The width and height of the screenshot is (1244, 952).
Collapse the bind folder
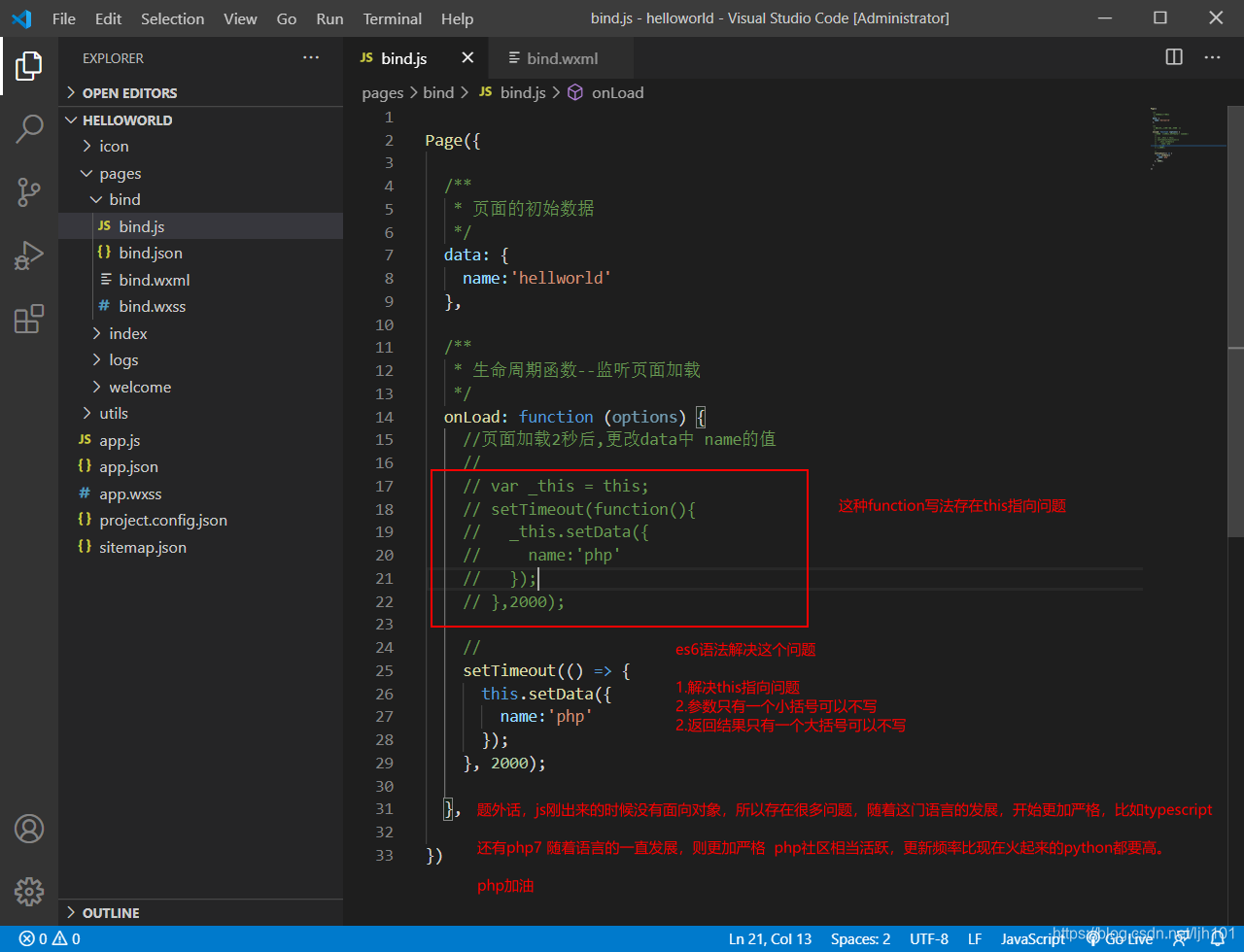point(124,199)
